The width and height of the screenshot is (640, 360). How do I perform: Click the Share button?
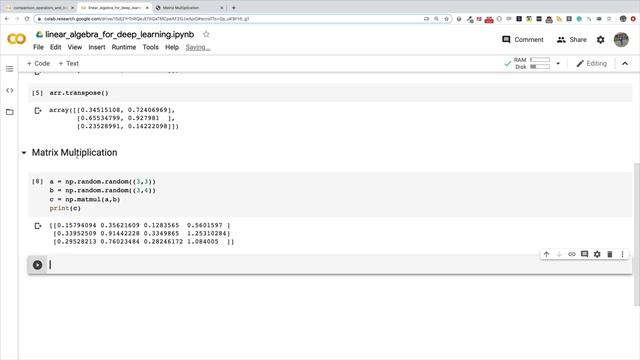click(x=571, y=40)
